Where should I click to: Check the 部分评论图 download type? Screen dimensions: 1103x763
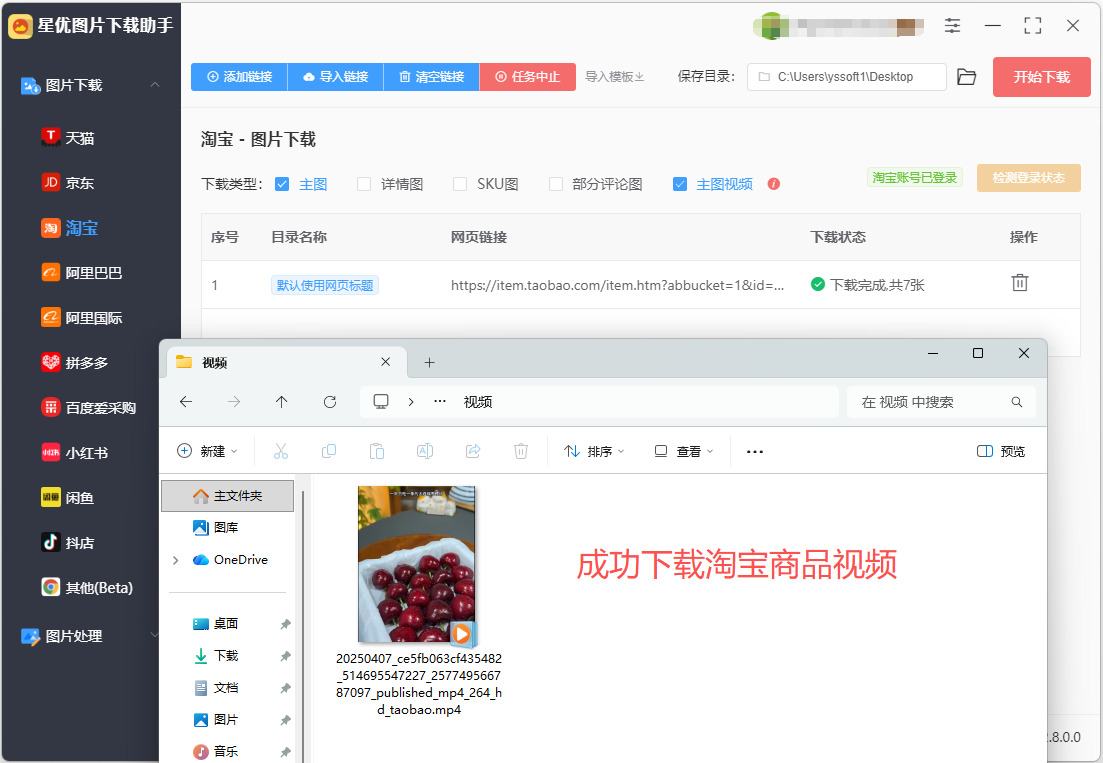click(556, 184)
